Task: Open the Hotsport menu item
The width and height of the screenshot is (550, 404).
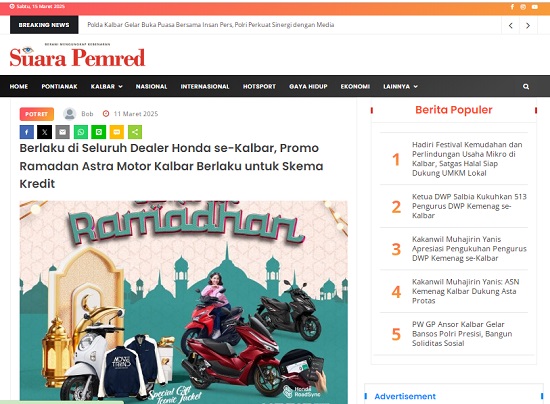Action: point(259,86)
